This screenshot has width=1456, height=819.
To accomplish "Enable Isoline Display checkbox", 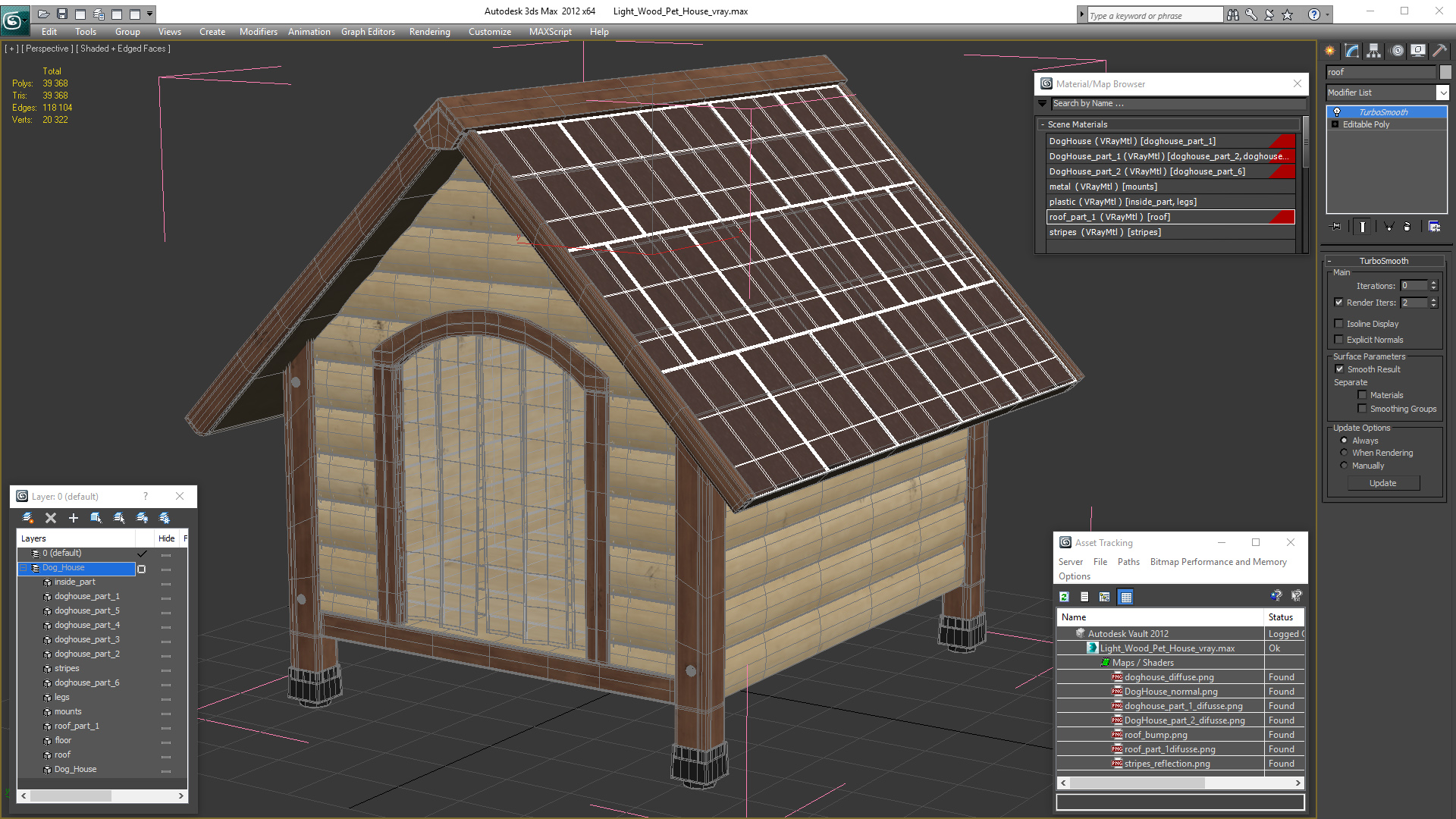I will point(1339,324).
